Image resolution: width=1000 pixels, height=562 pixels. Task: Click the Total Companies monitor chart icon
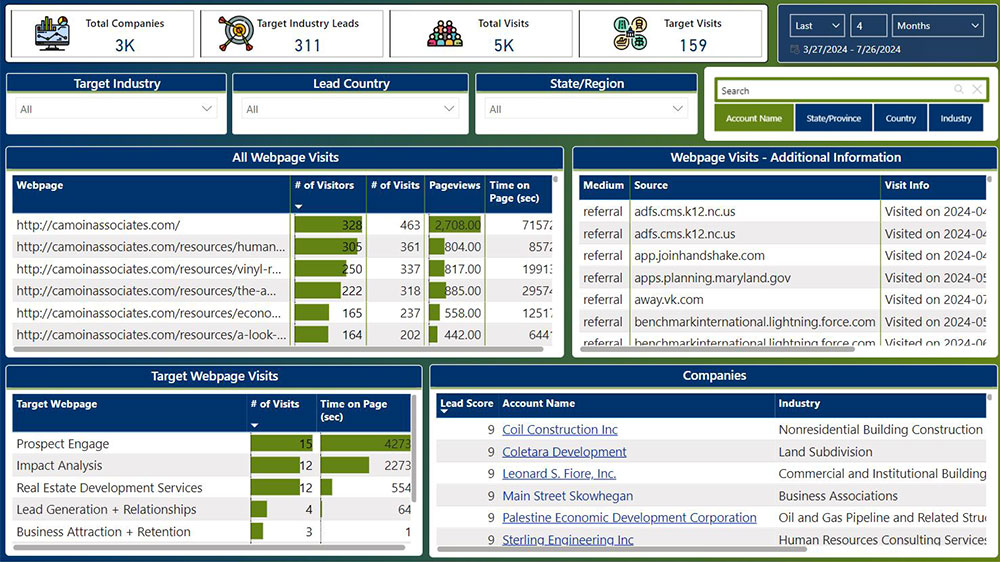click(x=50, y=34)
